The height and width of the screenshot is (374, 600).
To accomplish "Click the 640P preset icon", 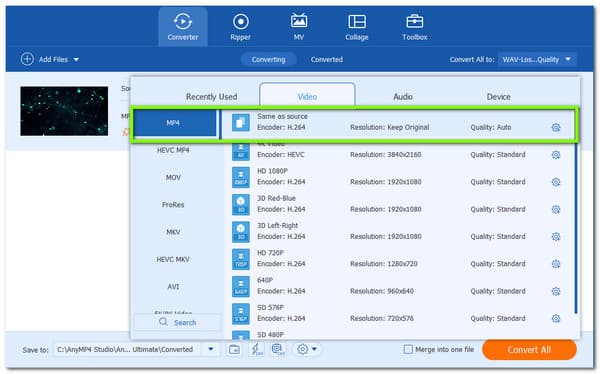I will click(241, 286).
